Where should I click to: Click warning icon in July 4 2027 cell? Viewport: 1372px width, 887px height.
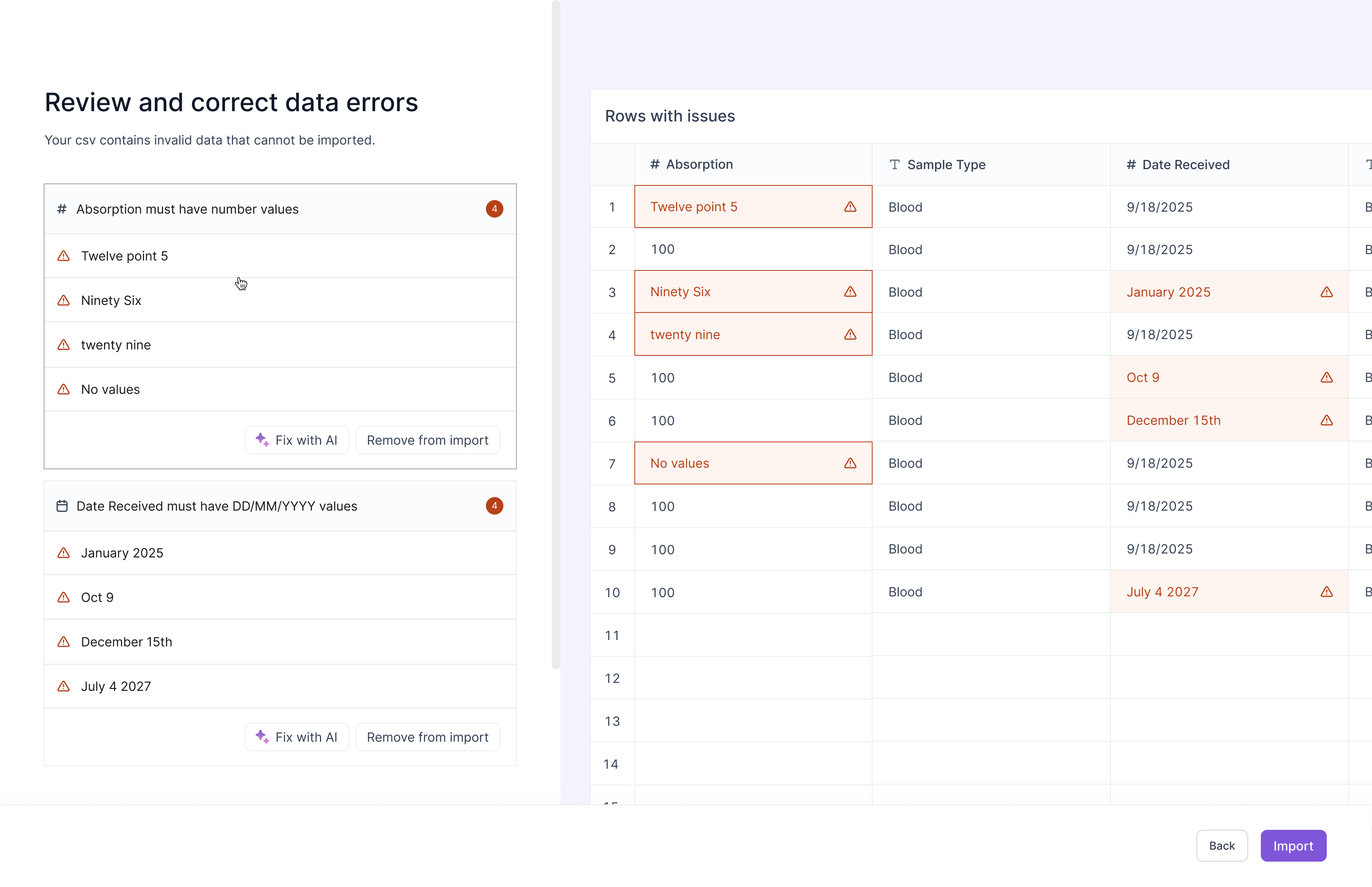[x=1326, y=592]
